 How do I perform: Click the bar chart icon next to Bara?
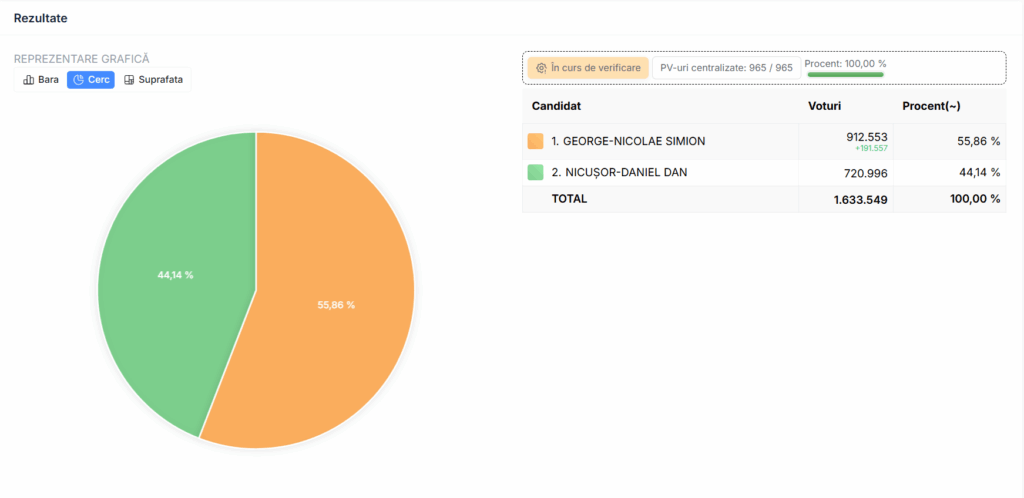pos(29,80)
